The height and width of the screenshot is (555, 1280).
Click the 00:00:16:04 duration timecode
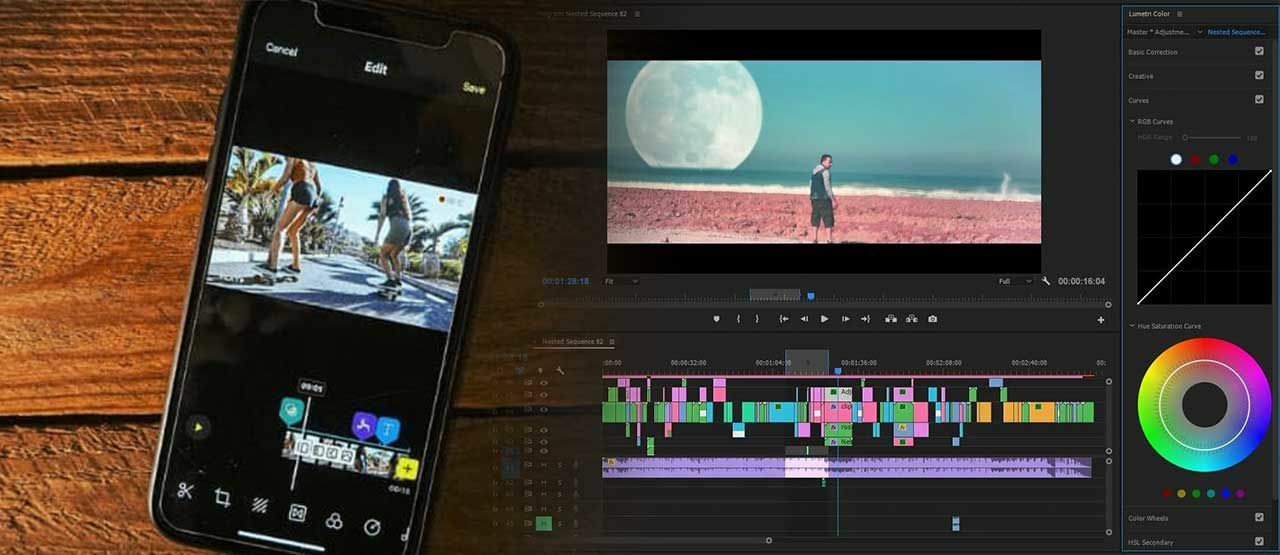click(x=1081, y=281)
